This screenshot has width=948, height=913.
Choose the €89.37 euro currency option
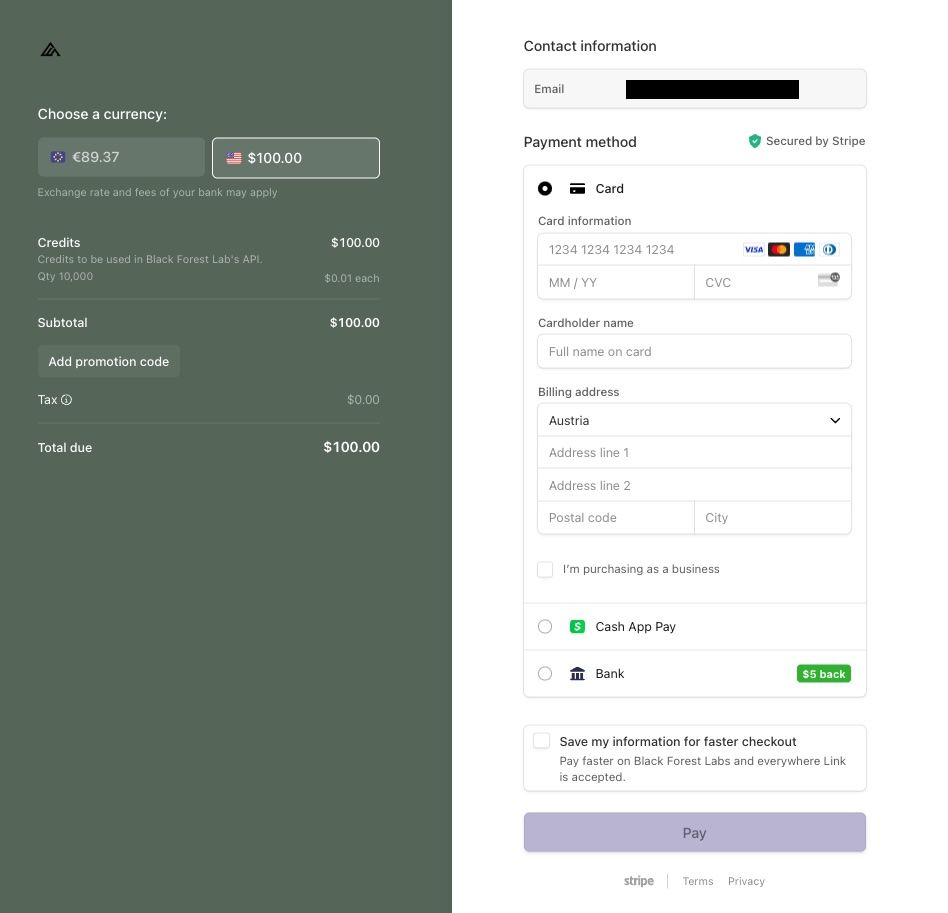(x=121, y=157)
